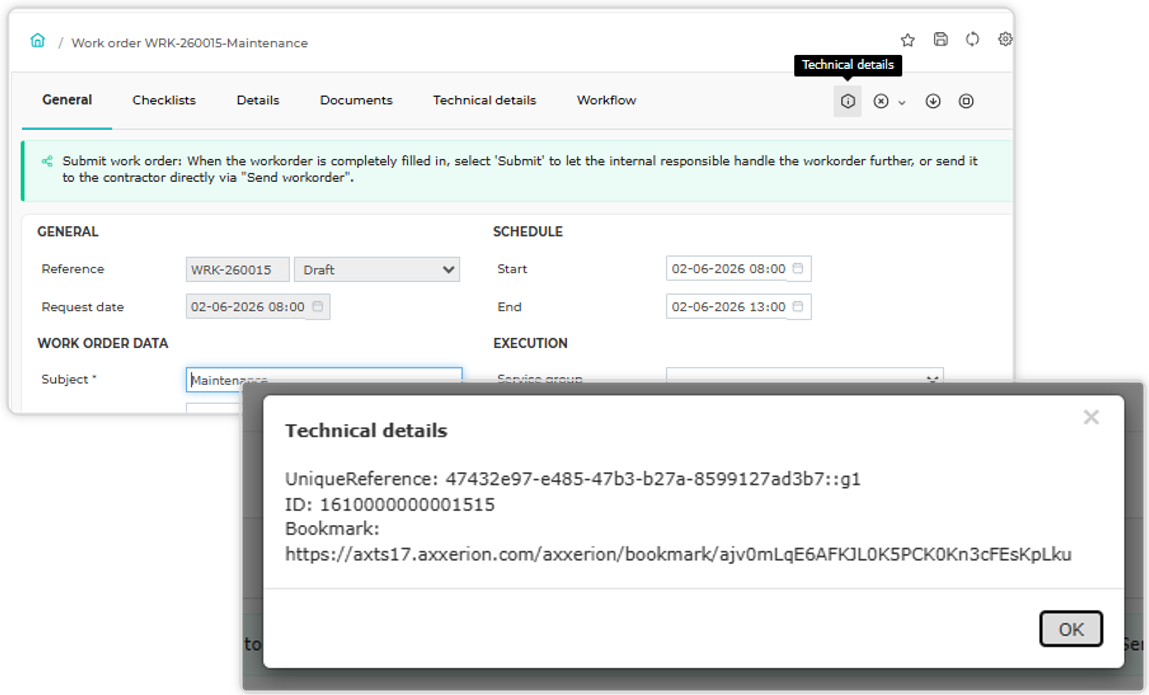Open the Details tab
Image resolution: width=1149 pixels, height=695 pixels.
coord(258,100)
